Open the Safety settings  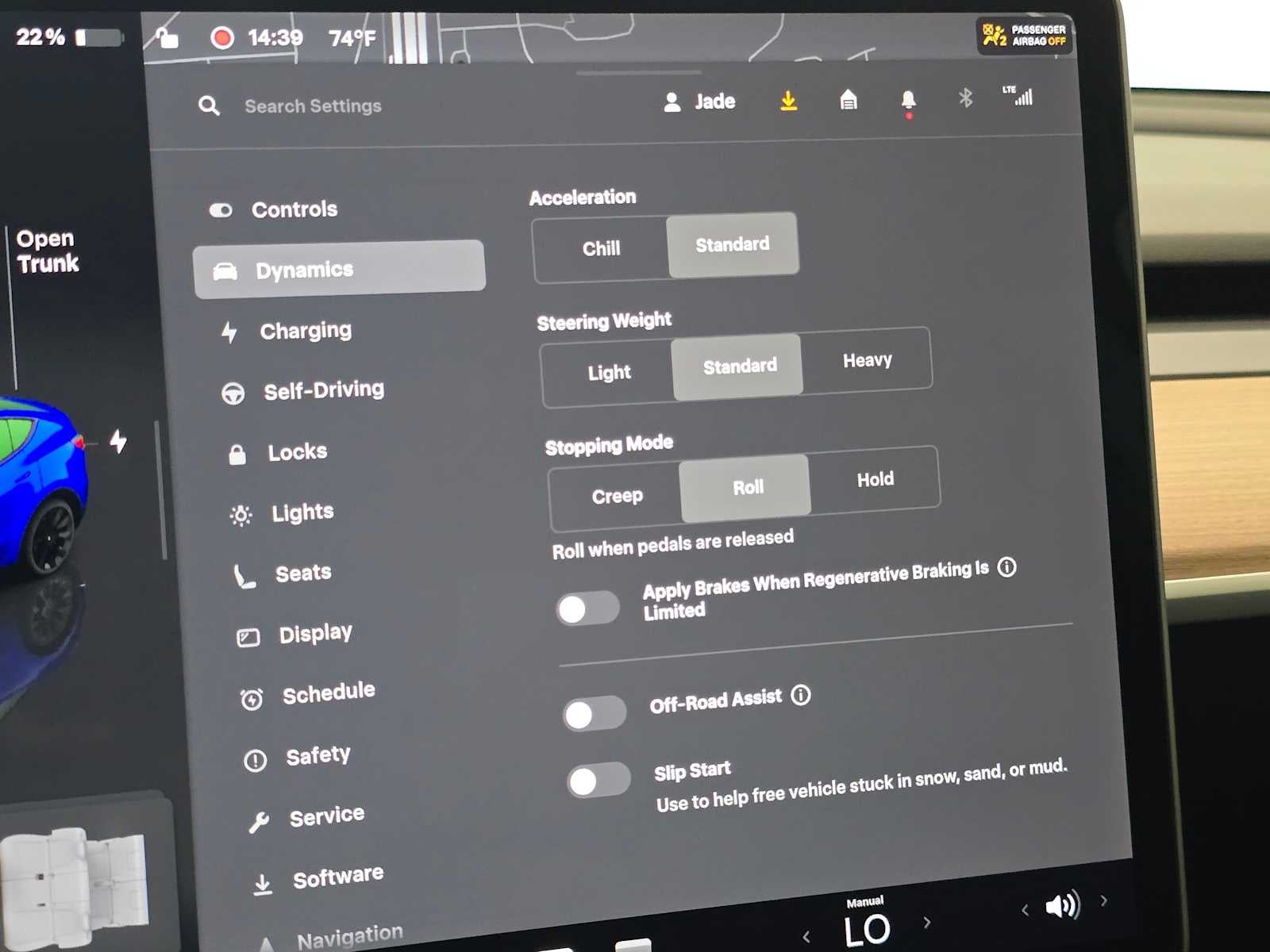pos(297,757)
